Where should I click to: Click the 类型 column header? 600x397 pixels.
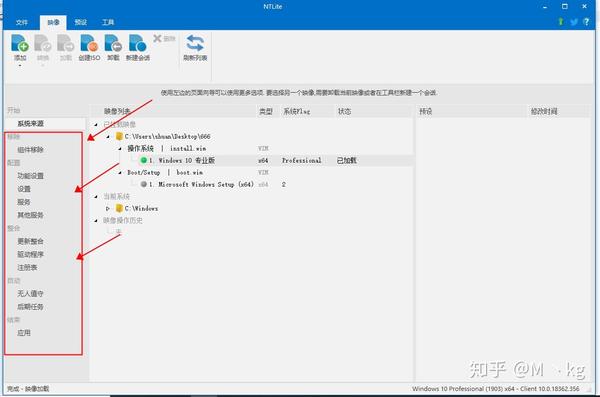point(268,111)
